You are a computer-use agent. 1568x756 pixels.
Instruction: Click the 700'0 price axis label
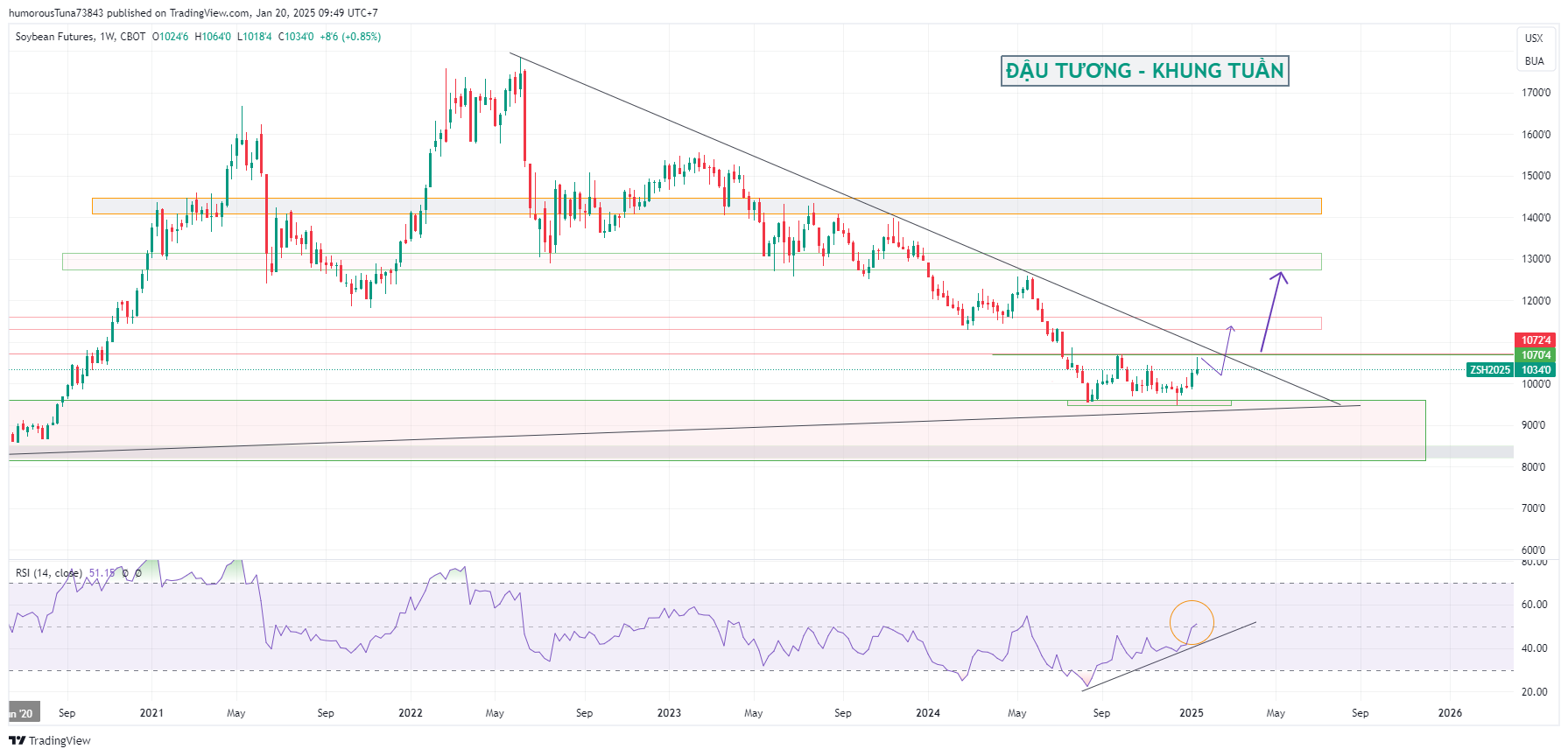tap(1534, 508)
